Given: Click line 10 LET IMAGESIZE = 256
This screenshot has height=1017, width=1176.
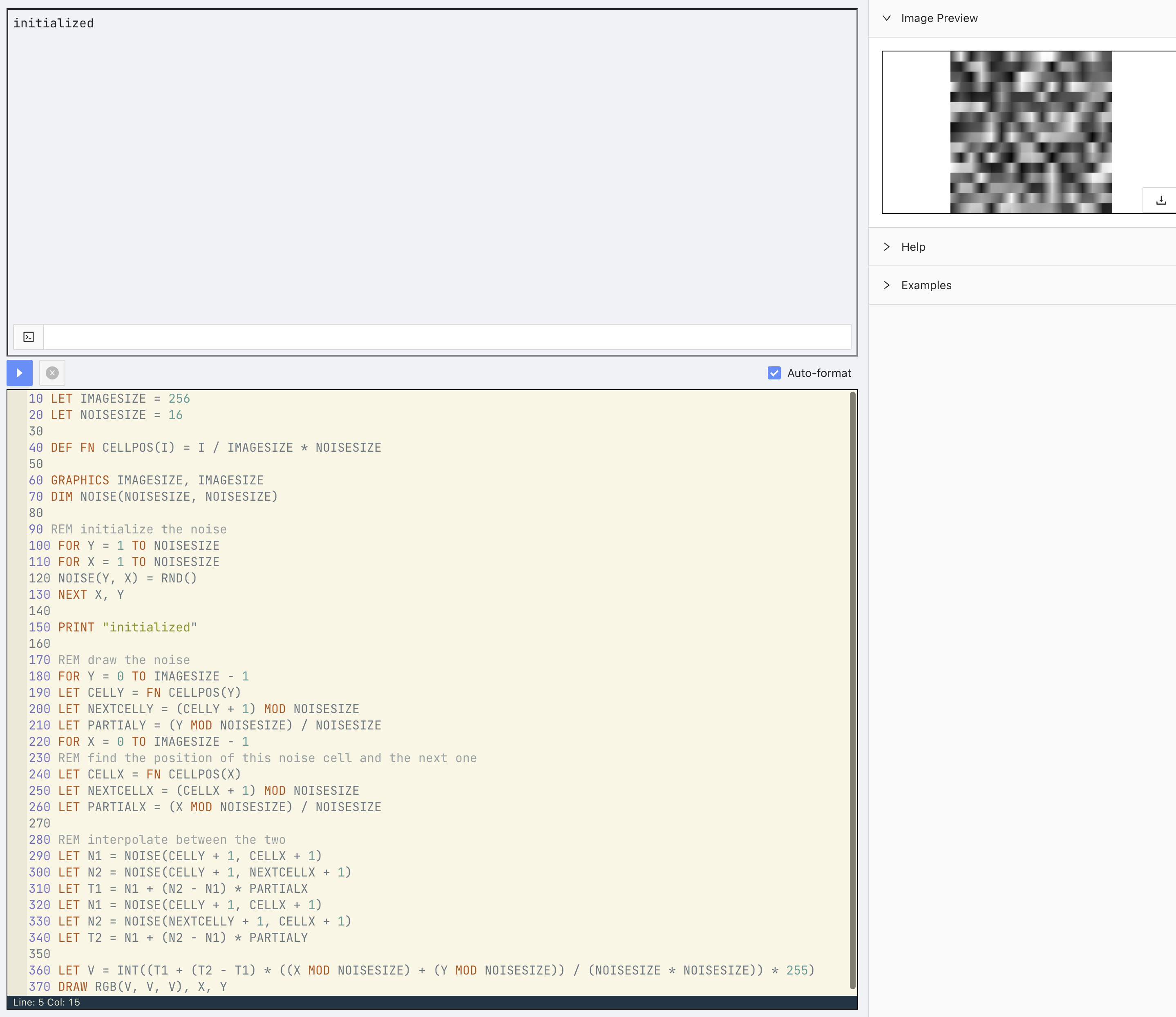Looking at the screenshot, I should click(x=110, y=399).
